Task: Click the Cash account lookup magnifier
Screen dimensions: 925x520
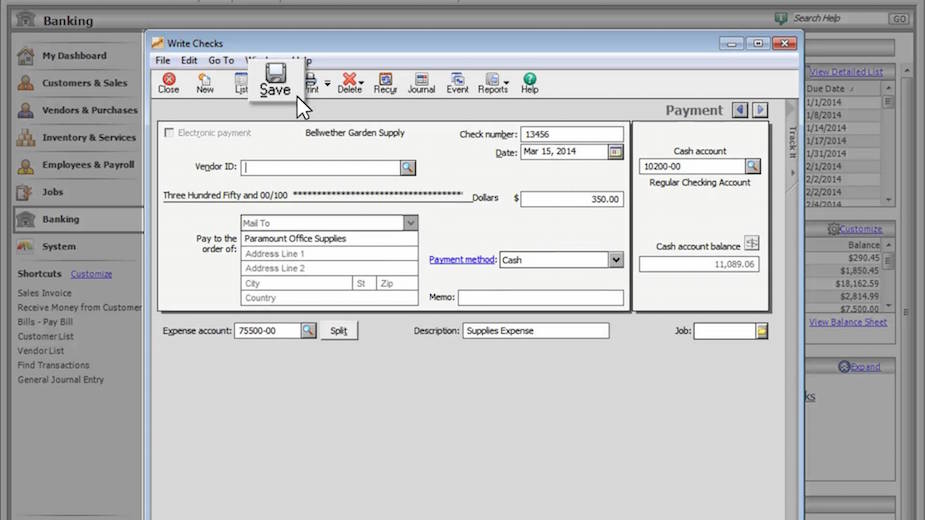Action: tap(752, 166)
